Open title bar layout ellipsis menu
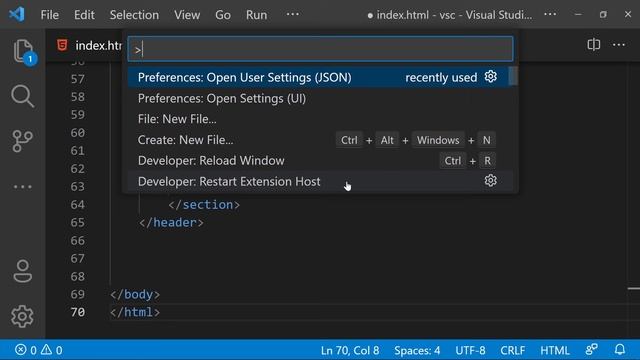Screen dimensions: 640x360 (x=550, y=15)
